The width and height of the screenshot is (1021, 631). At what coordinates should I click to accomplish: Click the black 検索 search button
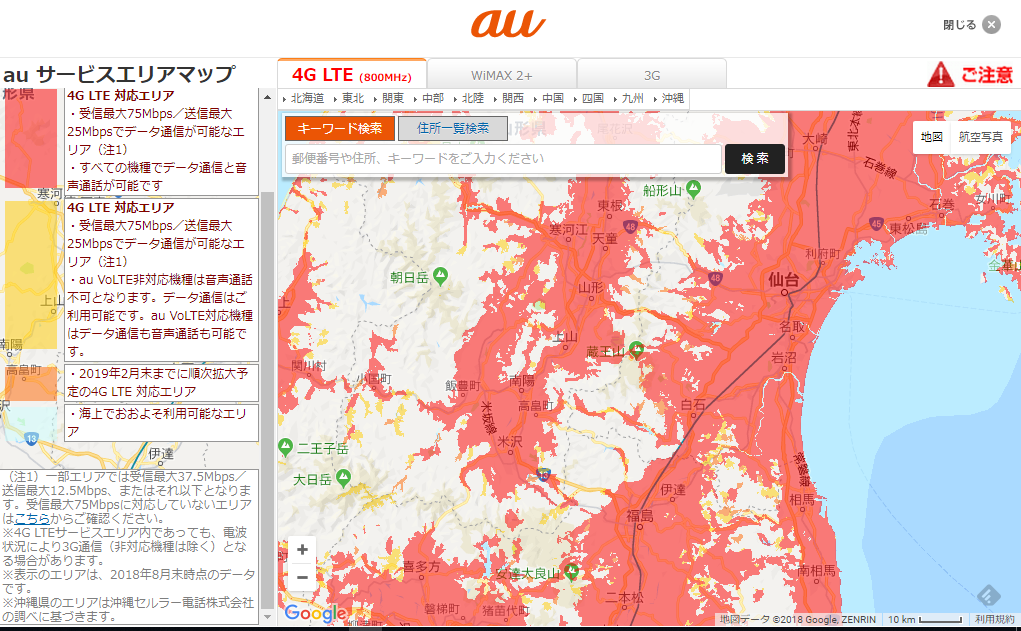[x=755, y=159]
